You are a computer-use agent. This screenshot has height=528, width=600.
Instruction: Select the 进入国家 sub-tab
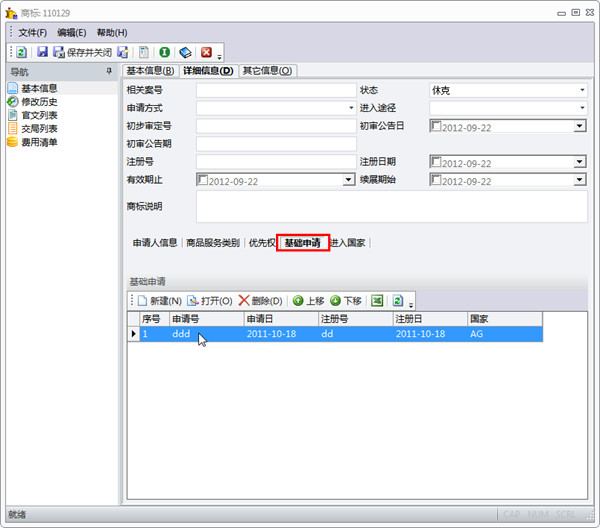point(347,243)
